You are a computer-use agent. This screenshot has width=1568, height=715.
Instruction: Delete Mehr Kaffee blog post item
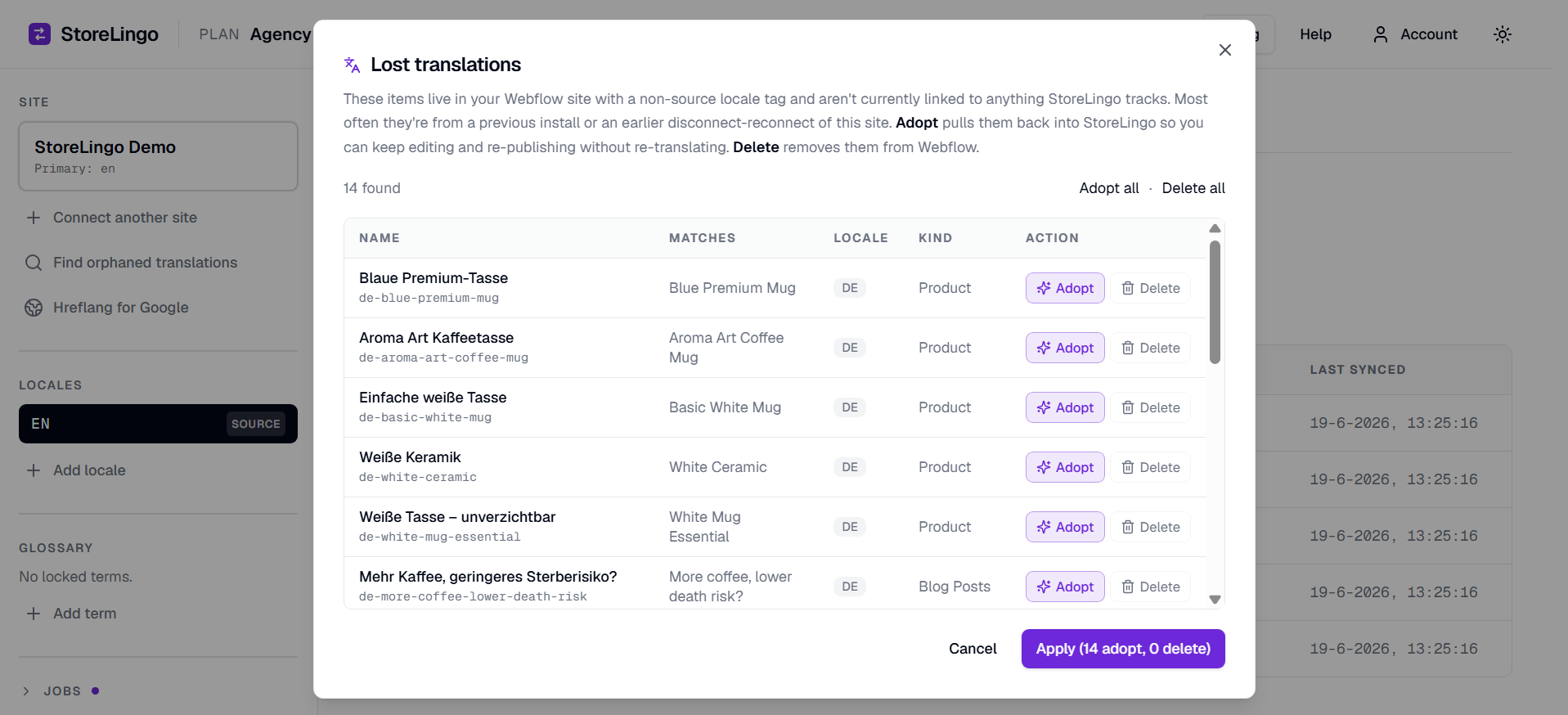[1150, 587]
